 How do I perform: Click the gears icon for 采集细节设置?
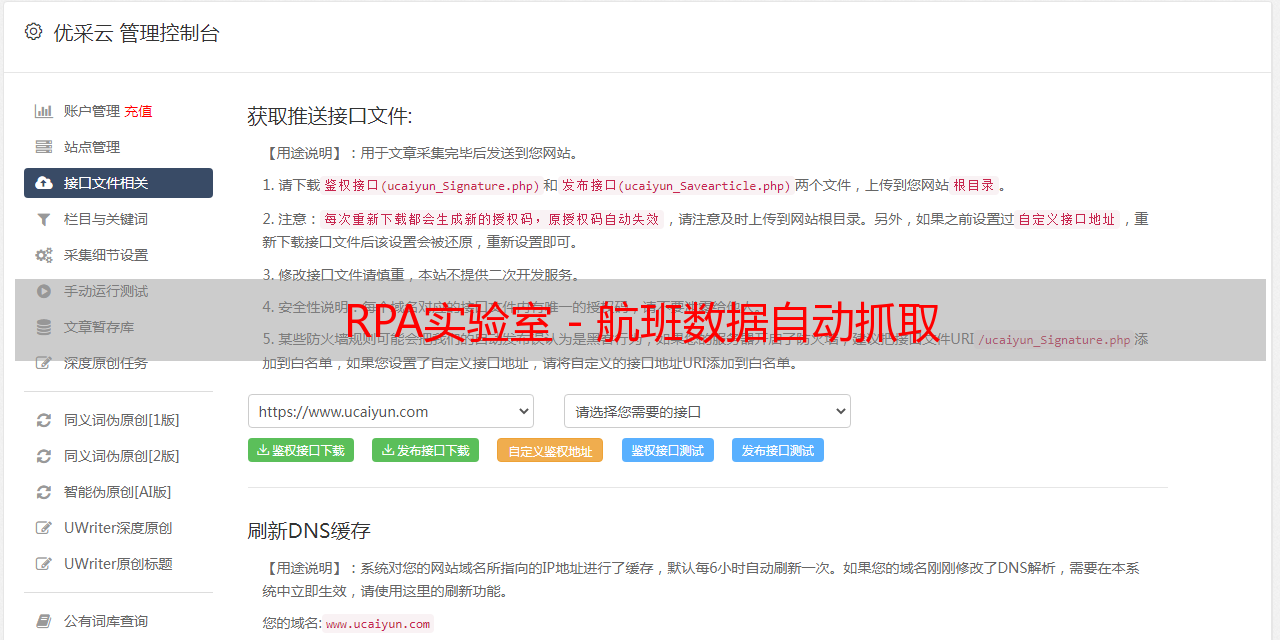tap(44, 255)
